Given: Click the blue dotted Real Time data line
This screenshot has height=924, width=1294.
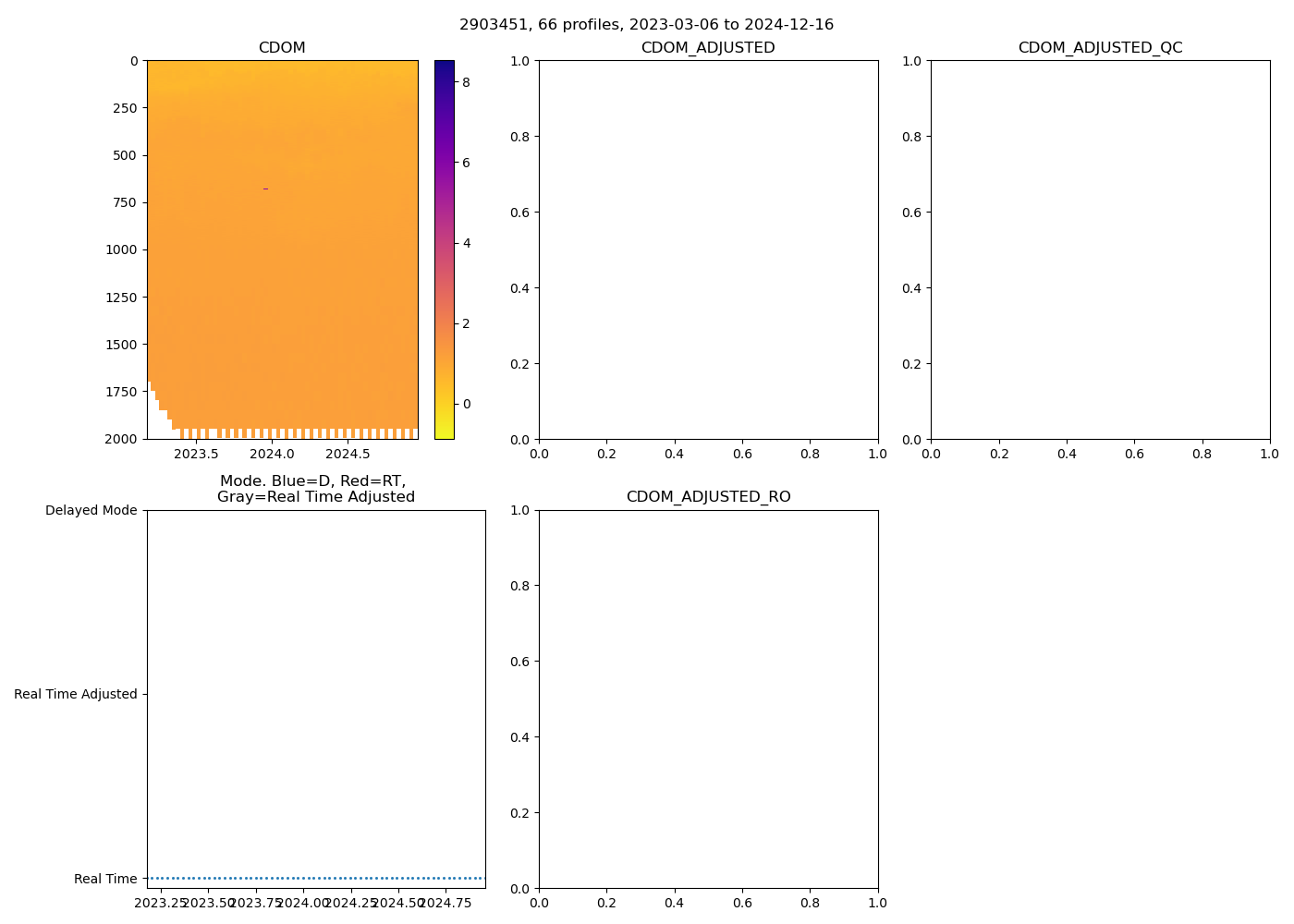Looking at the screenshot, I should click(x=315, y=878).
